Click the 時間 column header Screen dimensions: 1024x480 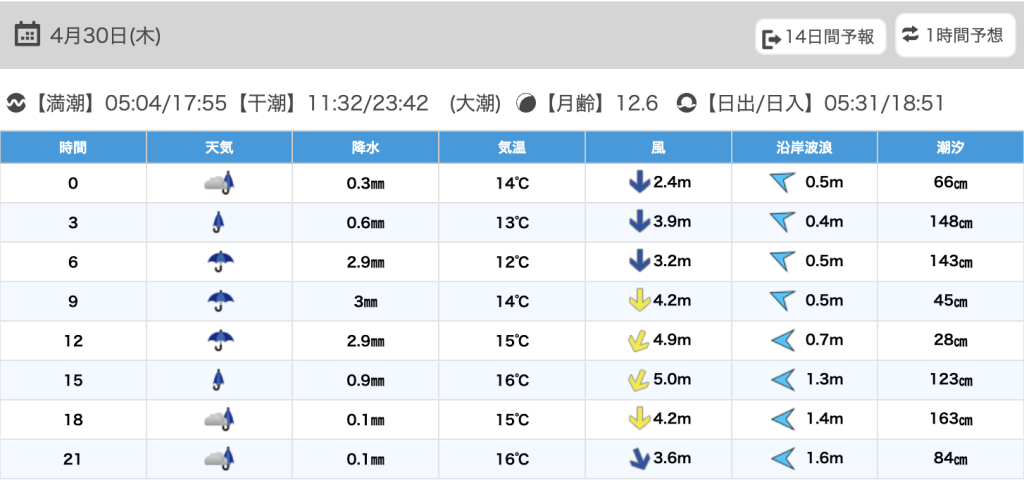click(x=73, y=147)
